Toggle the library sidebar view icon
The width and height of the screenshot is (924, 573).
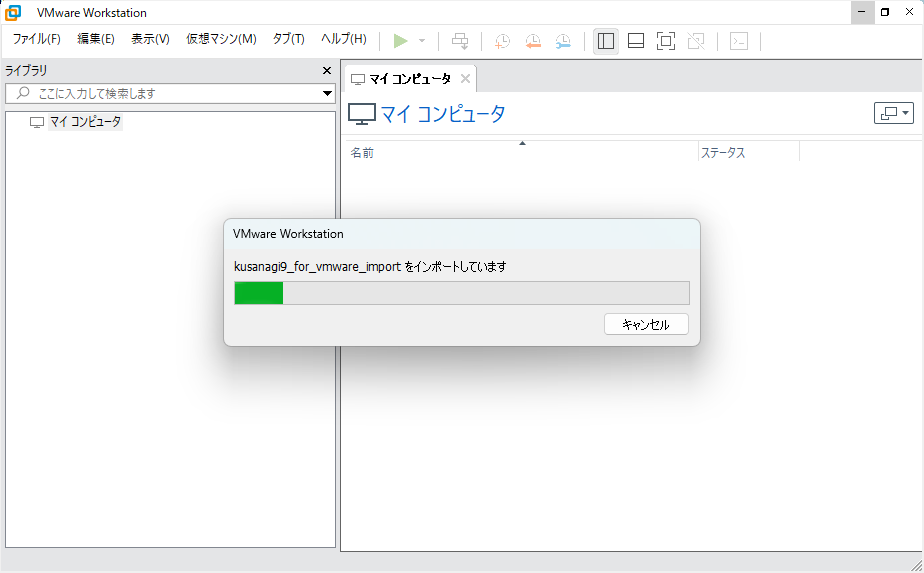606,41
